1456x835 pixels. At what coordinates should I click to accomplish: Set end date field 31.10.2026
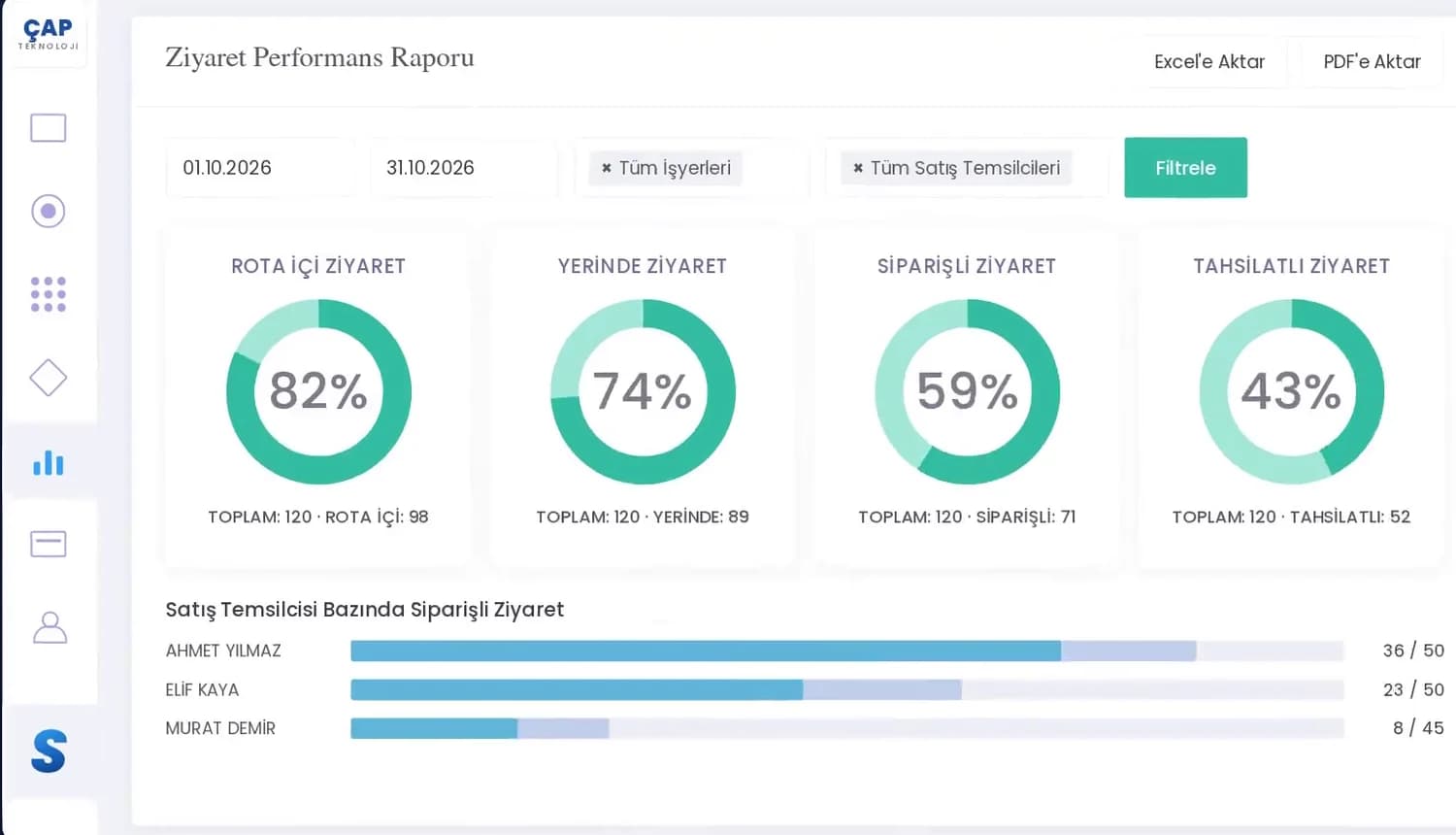click(x=464, y=168)
